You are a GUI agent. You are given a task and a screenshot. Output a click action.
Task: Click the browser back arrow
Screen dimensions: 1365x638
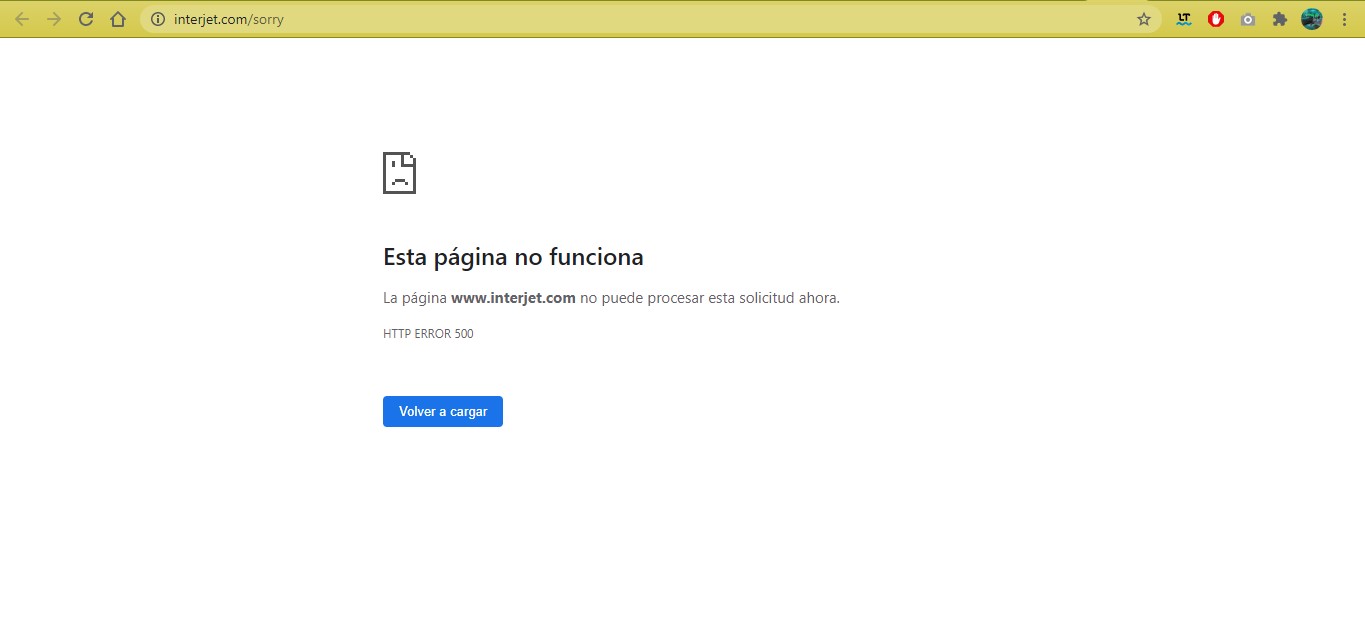tap(22, 19)
